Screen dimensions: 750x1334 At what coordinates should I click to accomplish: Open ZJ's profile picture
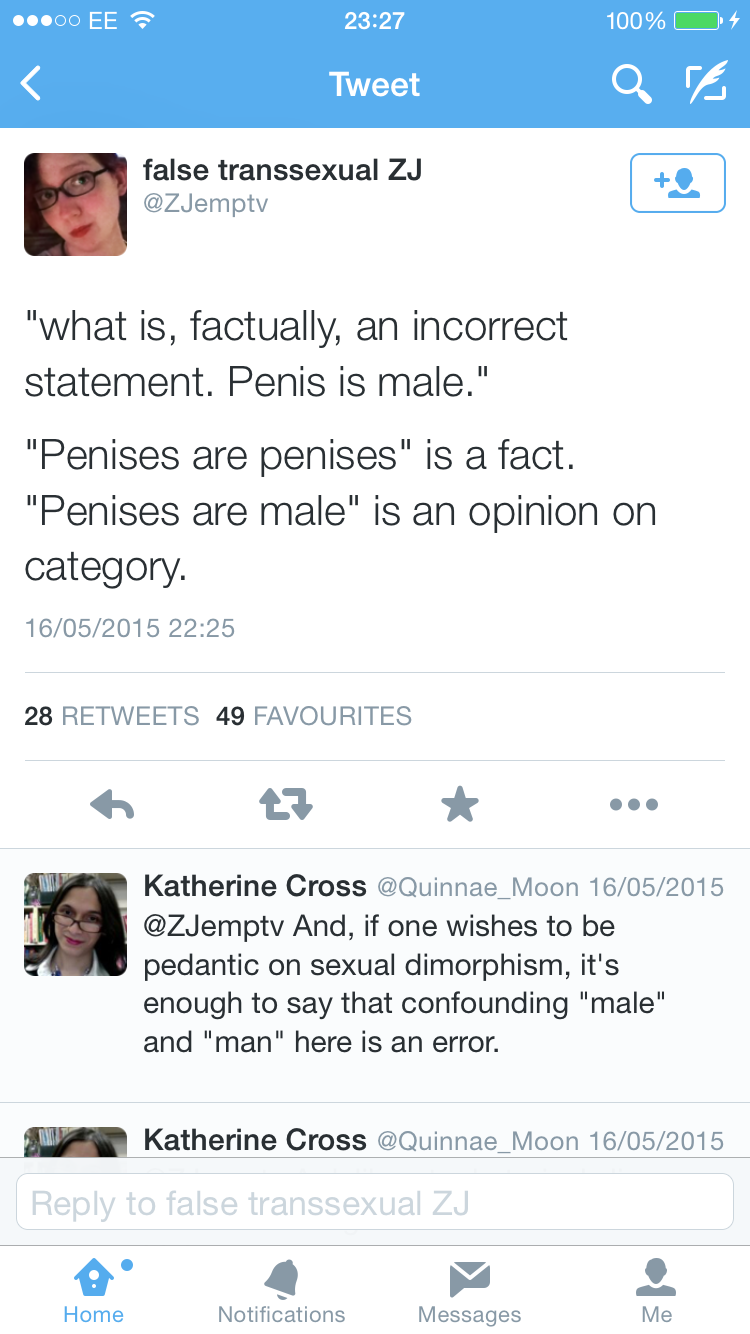click(x=75, y=204)
